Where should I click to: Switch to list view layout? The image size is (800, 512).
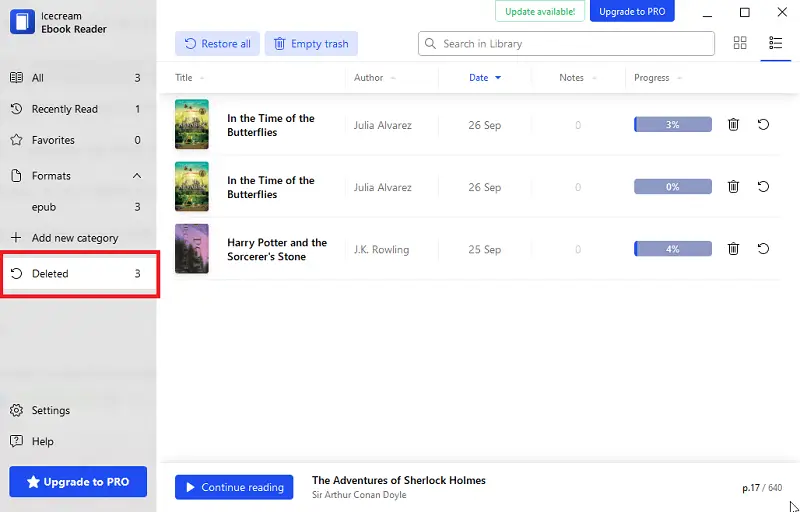point(776,43)
